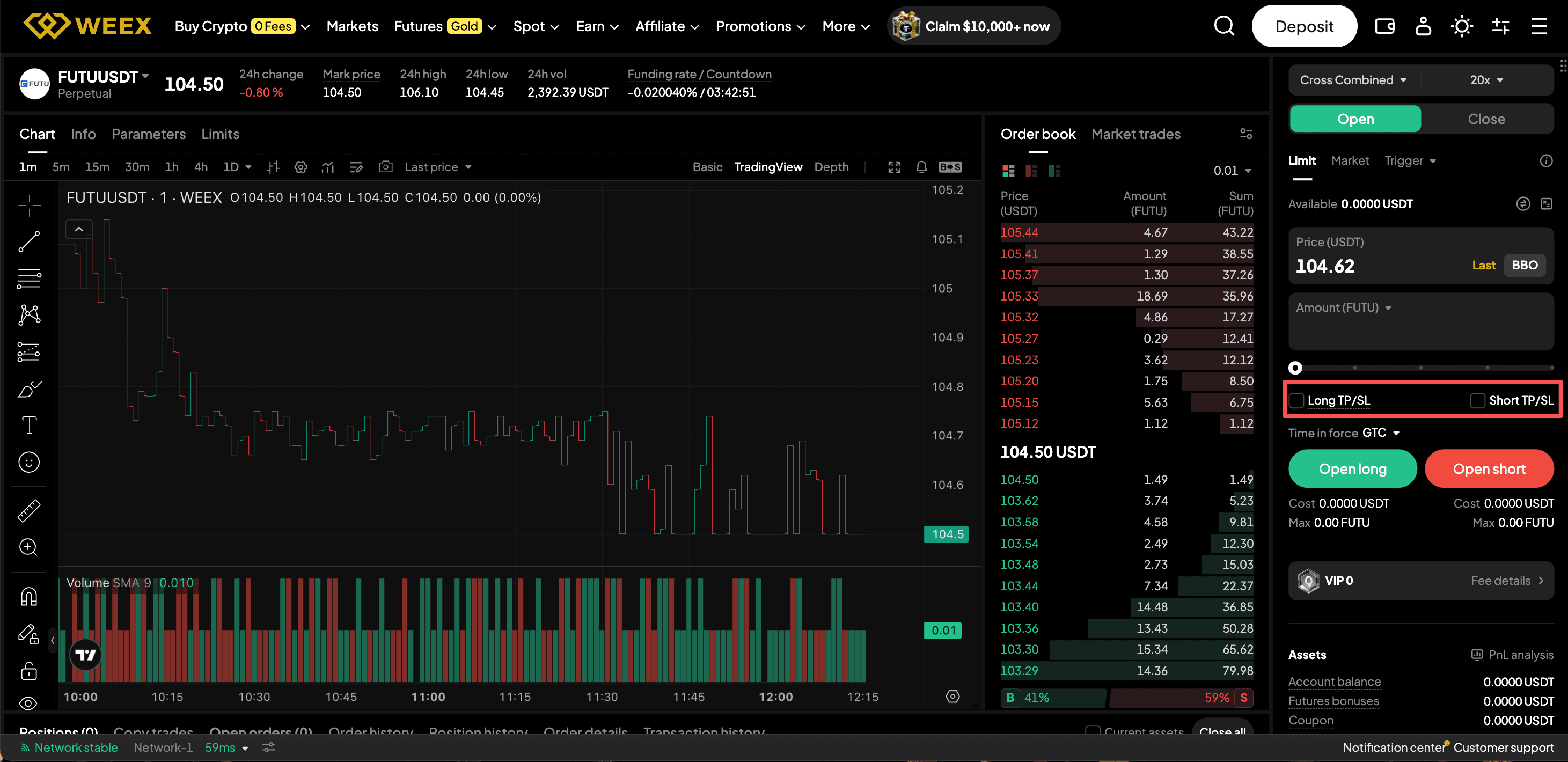
Task: Switch chart to Depth view
Action: pos(831,167)
